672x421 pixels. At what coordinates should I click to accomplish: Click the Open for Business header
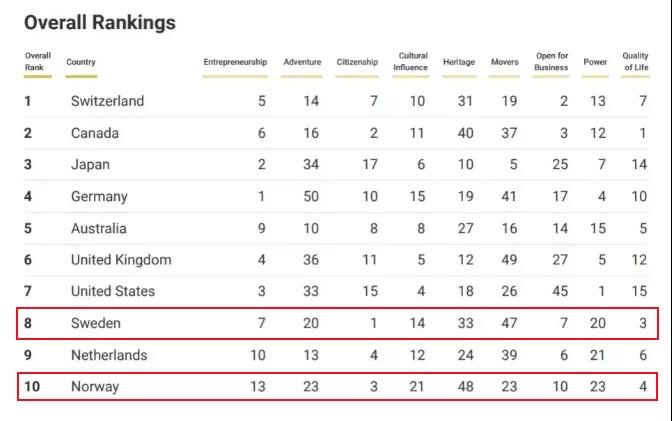[552, 62]
